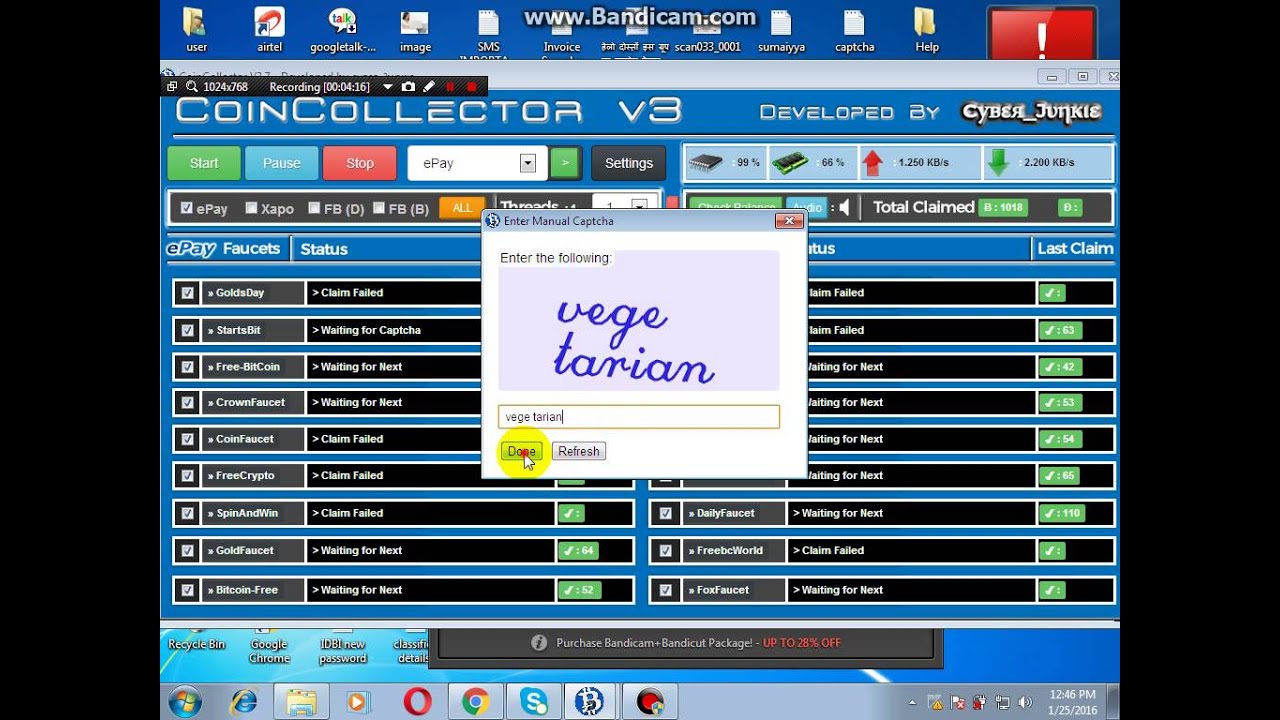1280x720 pixels.
Task: Enable the FB (B) checkbox
Action: tap(379, 208)
